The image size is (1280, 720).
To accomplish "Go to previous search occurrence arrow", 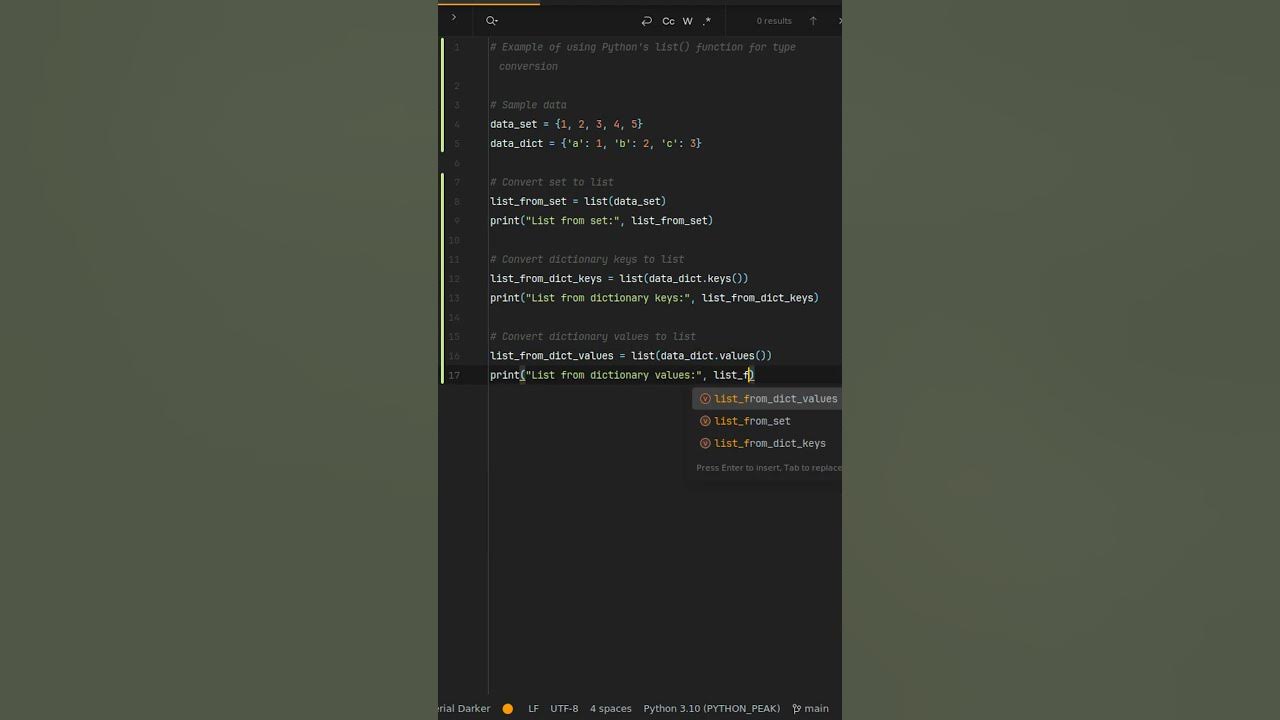I will point(813,21).
